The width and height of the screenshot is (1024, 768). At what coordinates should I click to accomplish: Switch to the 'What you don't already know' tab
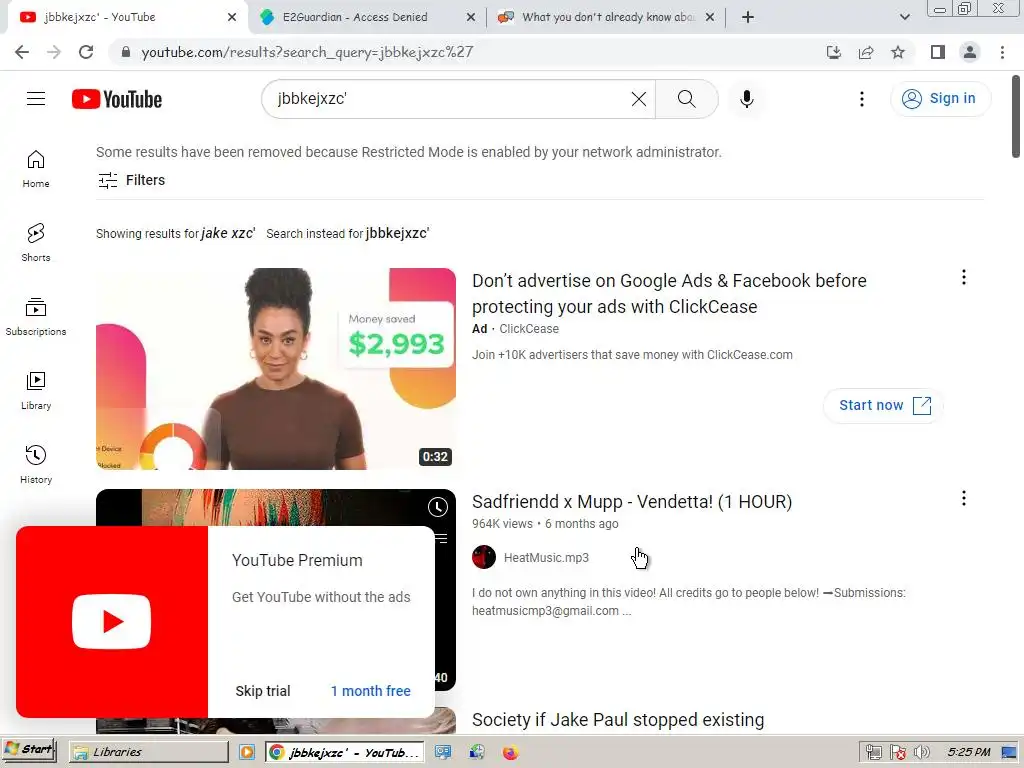(x=607, y=17)
